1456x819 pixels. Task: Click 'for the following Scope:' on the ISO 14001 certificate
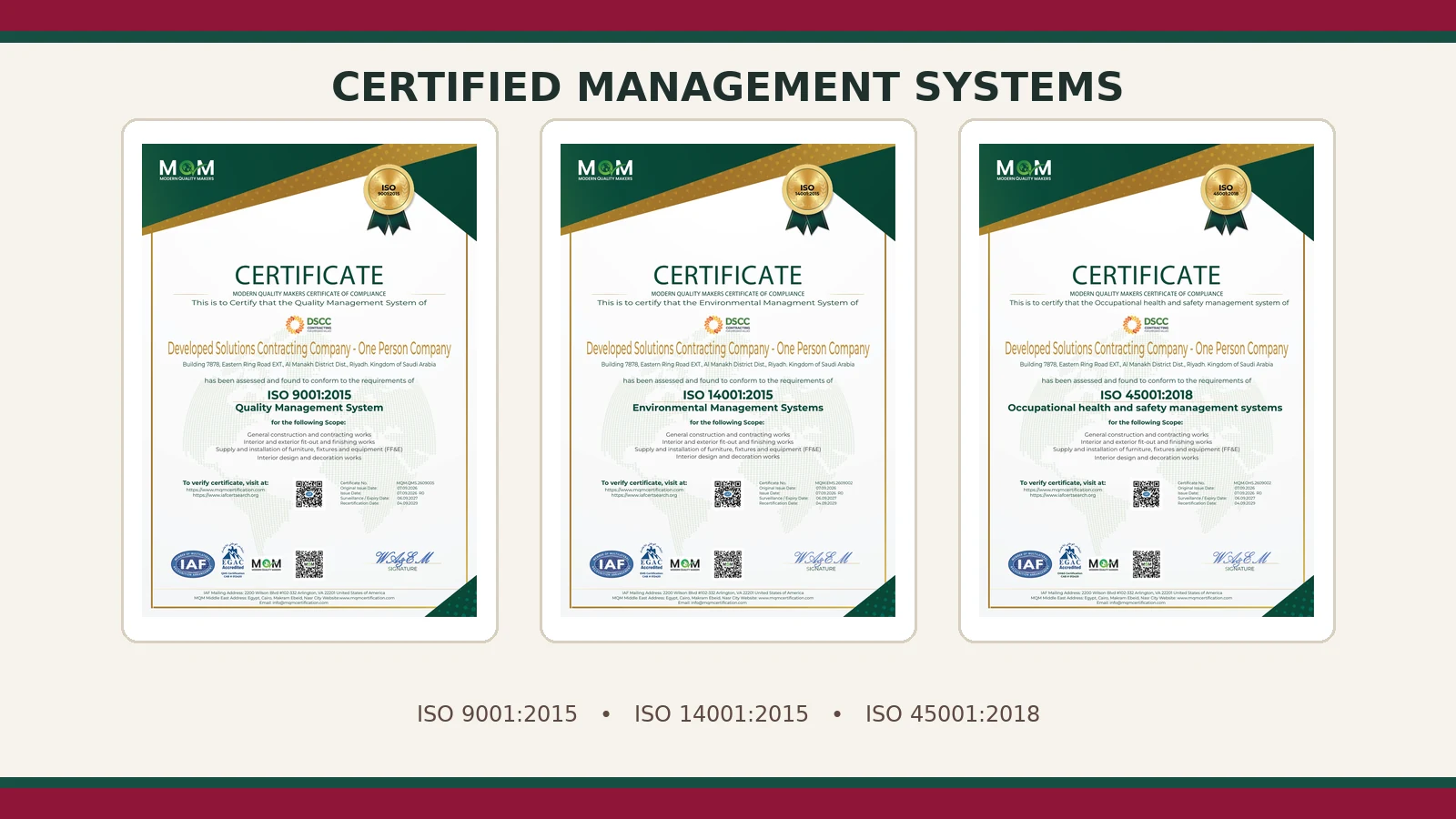(727, 422)
